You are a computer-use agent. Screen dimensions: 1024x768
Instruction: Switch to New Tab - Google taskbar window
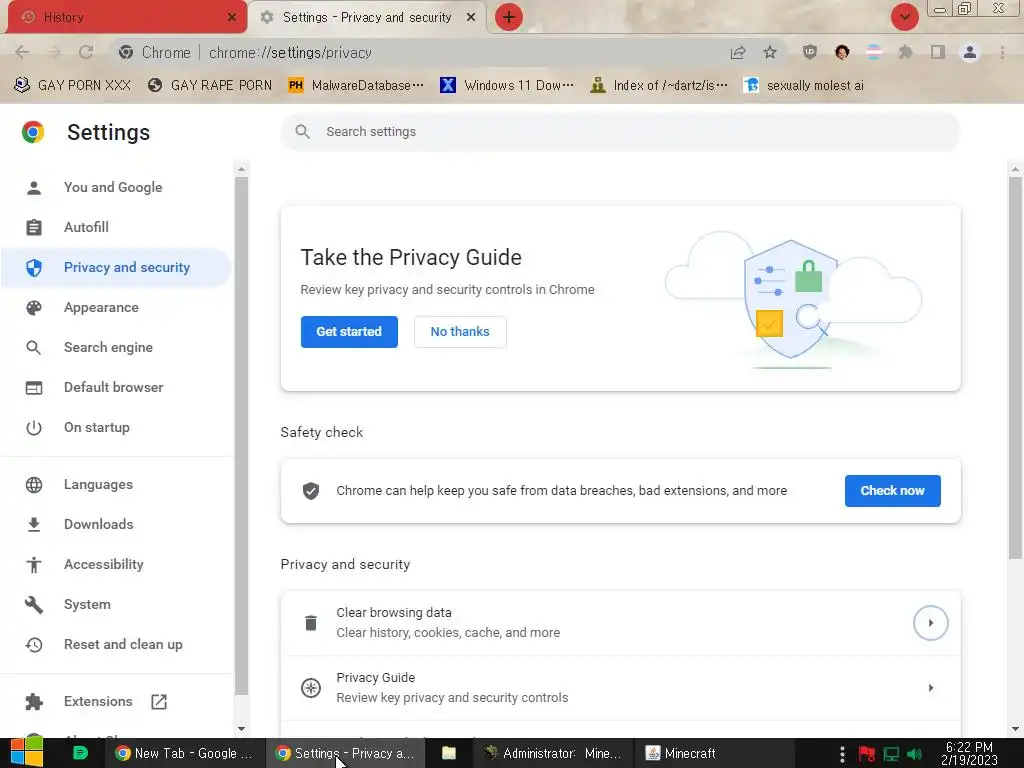(x=184, y=754)
